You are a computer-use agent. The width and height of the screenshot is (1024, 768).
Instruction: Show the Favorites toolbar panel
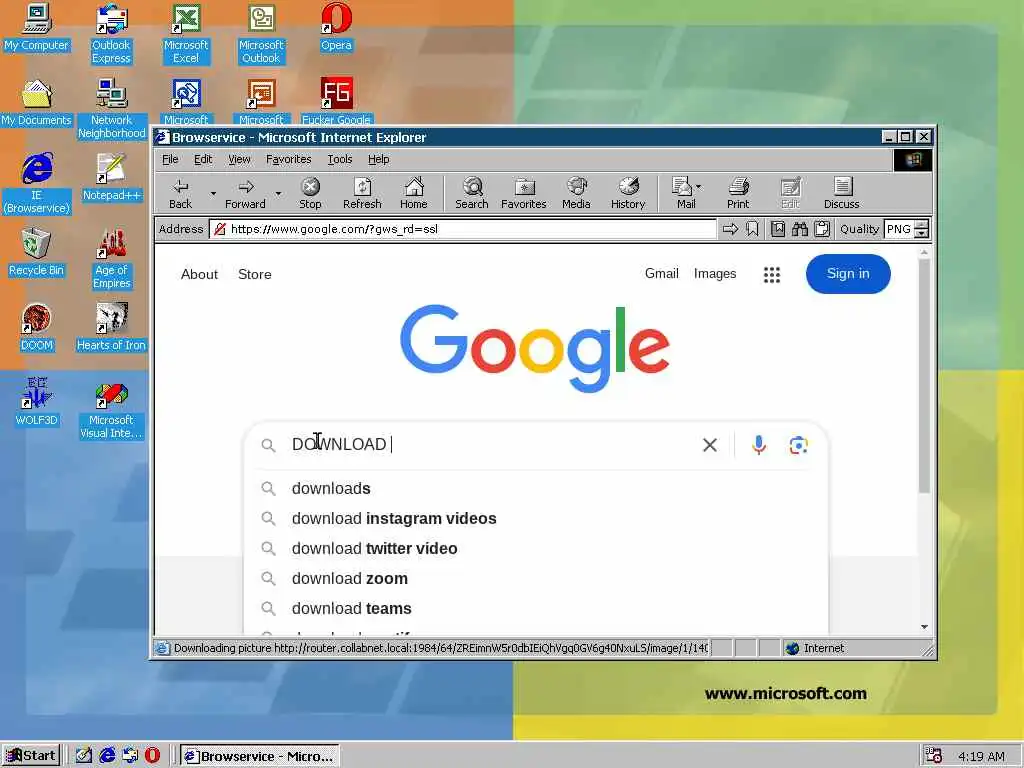coord(524,193)
